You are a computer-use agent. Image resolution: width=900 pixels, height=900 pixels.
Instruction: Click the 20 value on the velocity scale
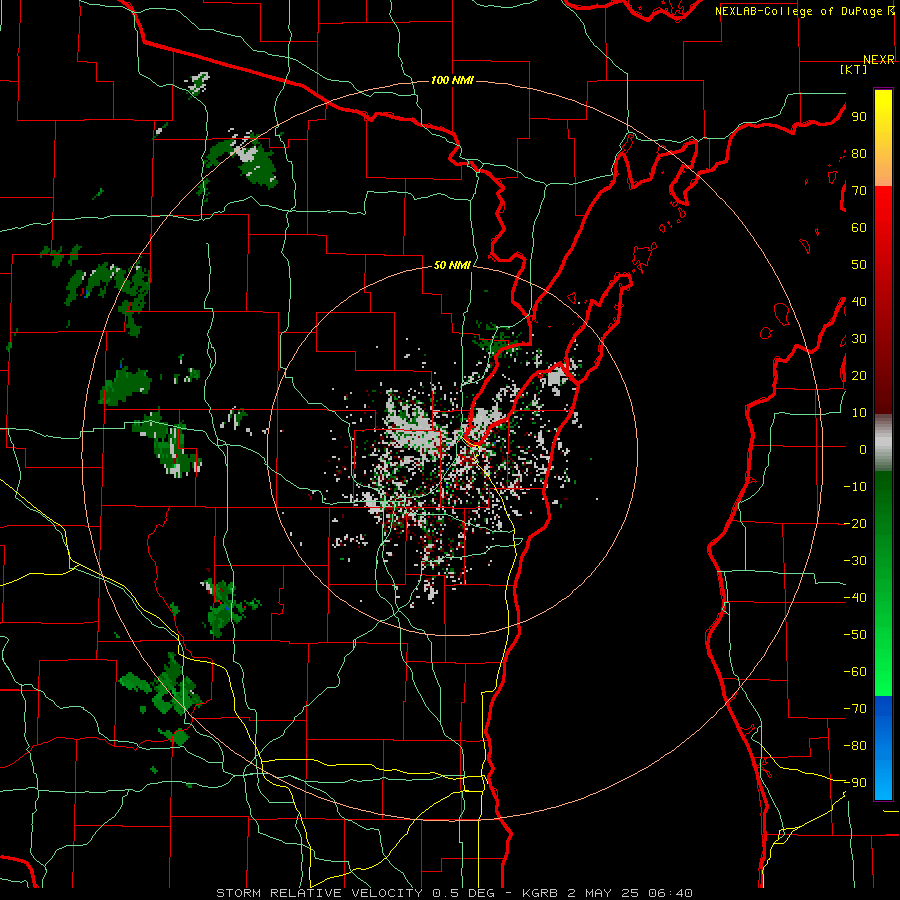point(859,375)
